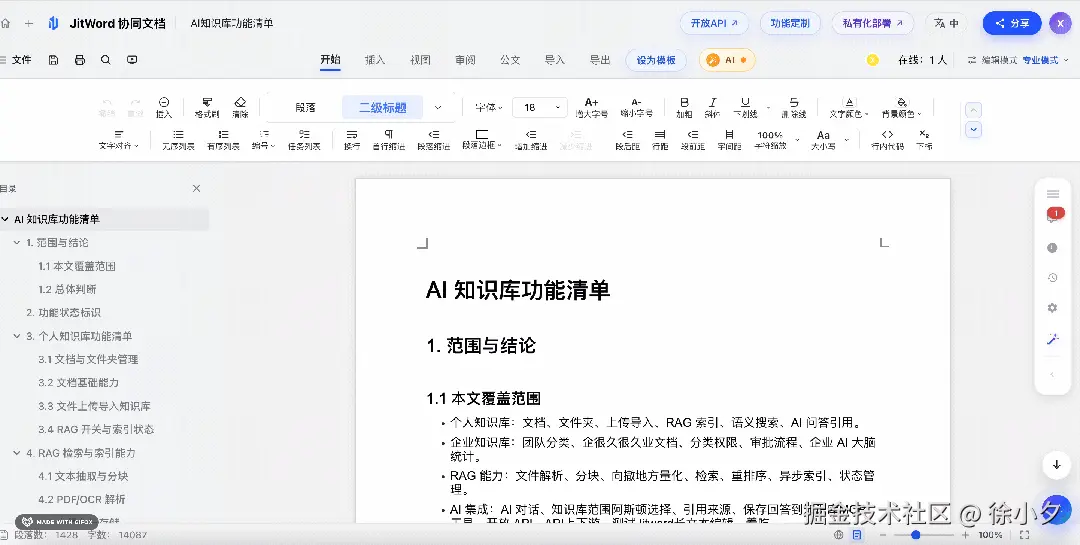The width and height of the screenshot is (1080, 545).
Task: Open the text color (文字颜色) picker
Action: pos(849,107)
